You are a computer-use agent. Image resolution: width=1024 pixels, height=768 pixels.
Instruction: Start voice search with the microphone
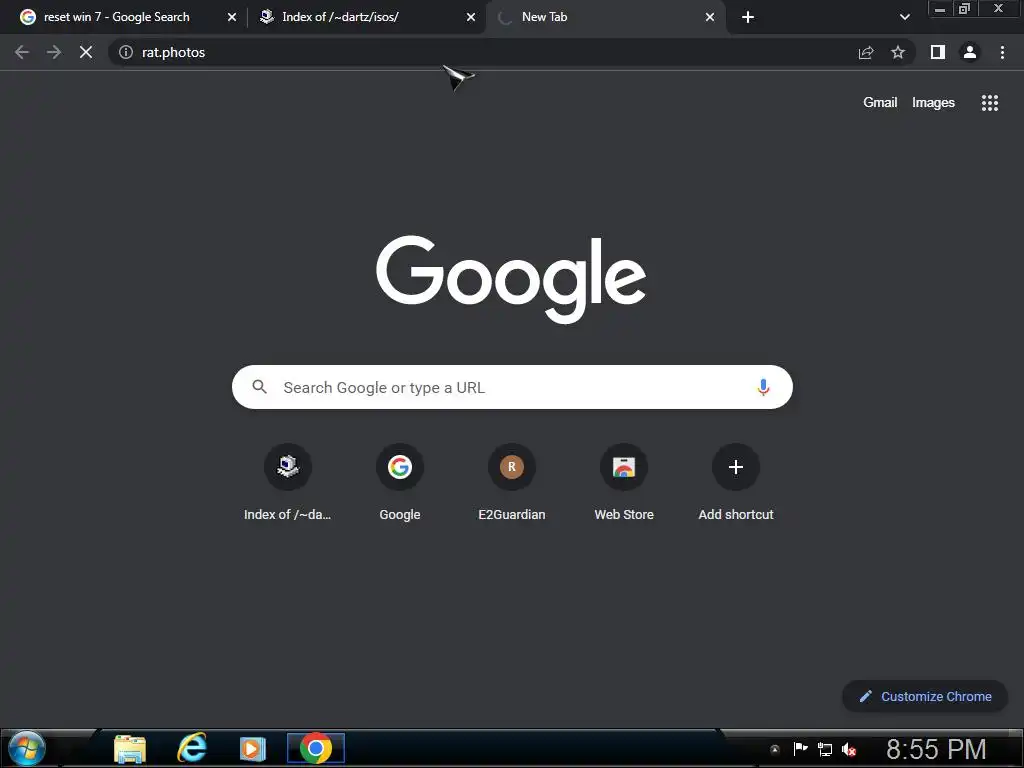coord(763,387)
